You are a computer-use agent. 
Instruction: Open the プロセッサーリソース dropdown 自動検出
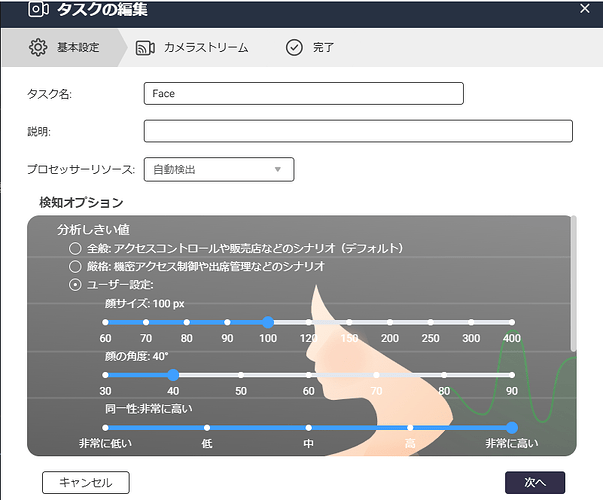(x=219, y=169)
